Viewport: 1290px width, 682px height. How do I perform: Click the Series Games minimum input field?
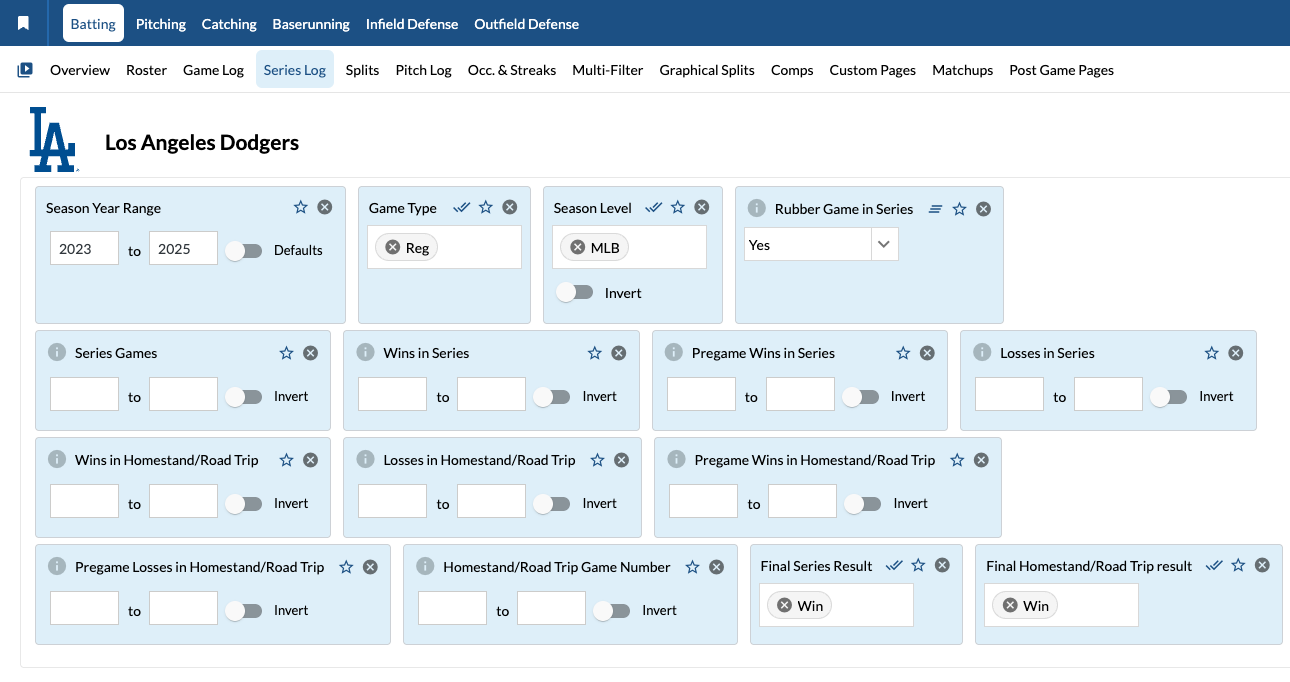click(84, 394)
